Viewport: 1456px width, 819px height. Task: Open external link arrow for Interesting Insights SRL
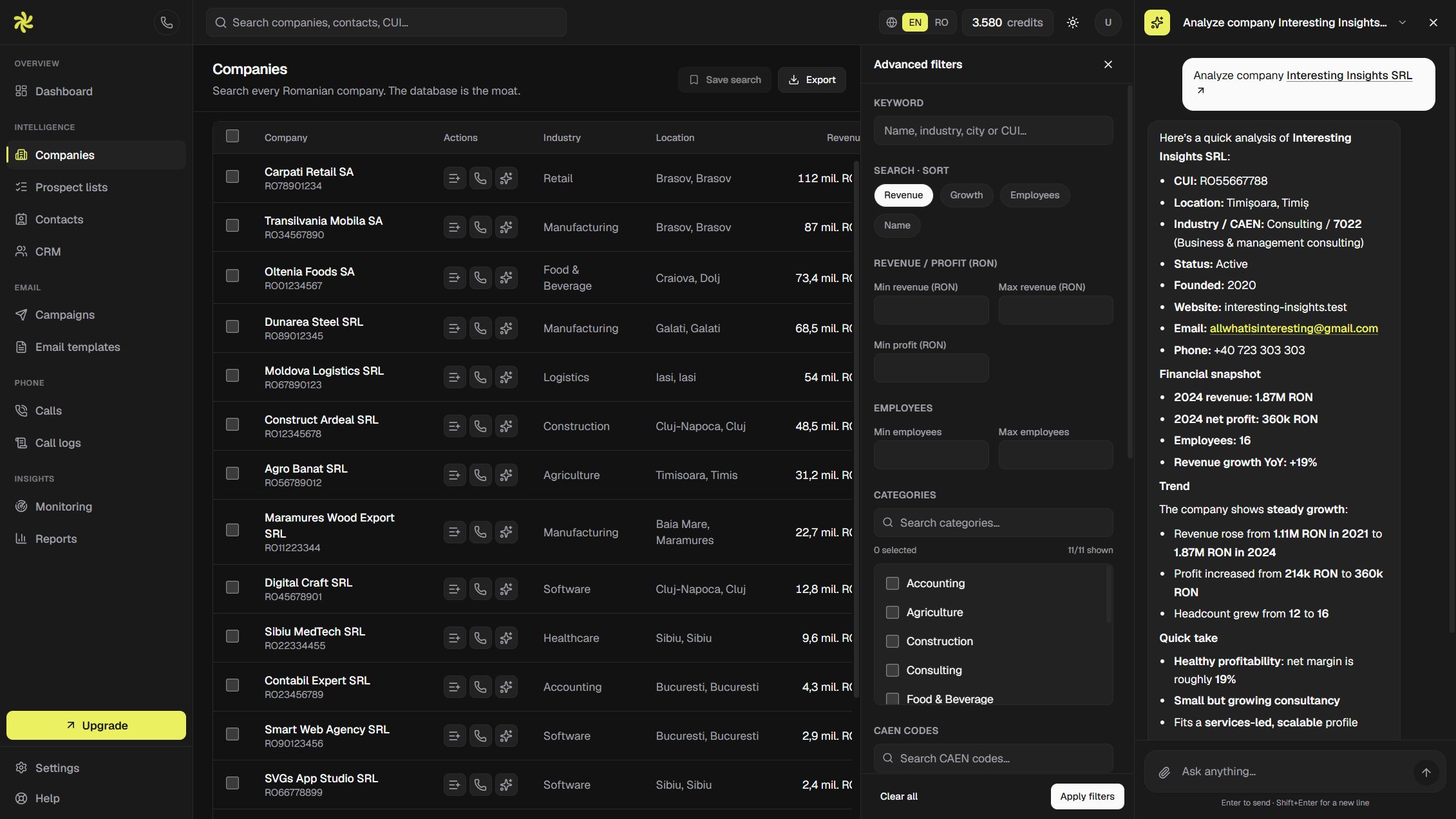[1200, 91]
